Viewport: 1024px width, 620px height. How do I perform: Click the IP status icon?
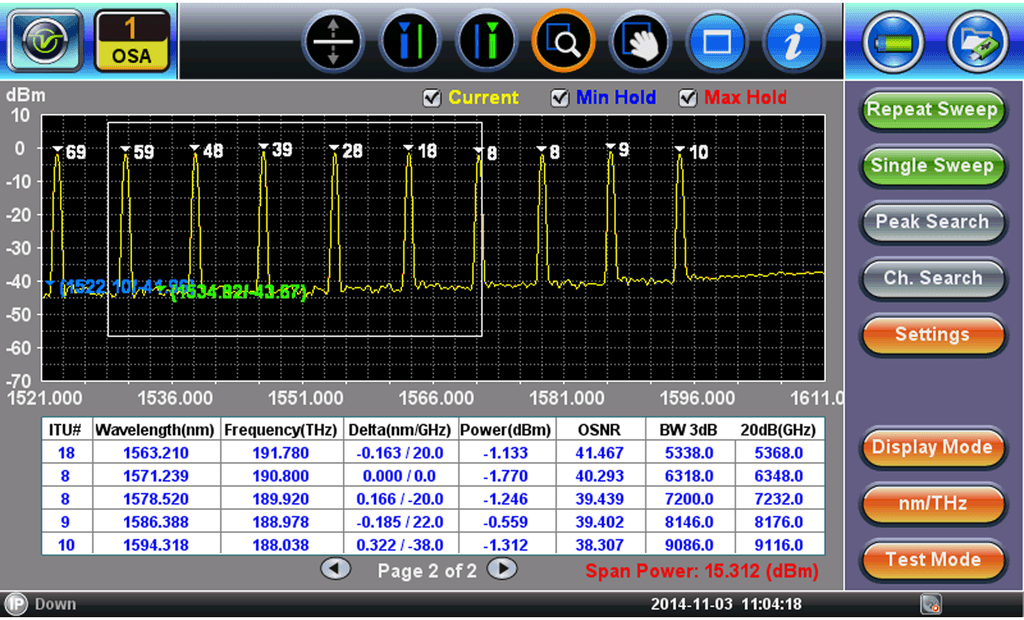click(x=16, y=604)
